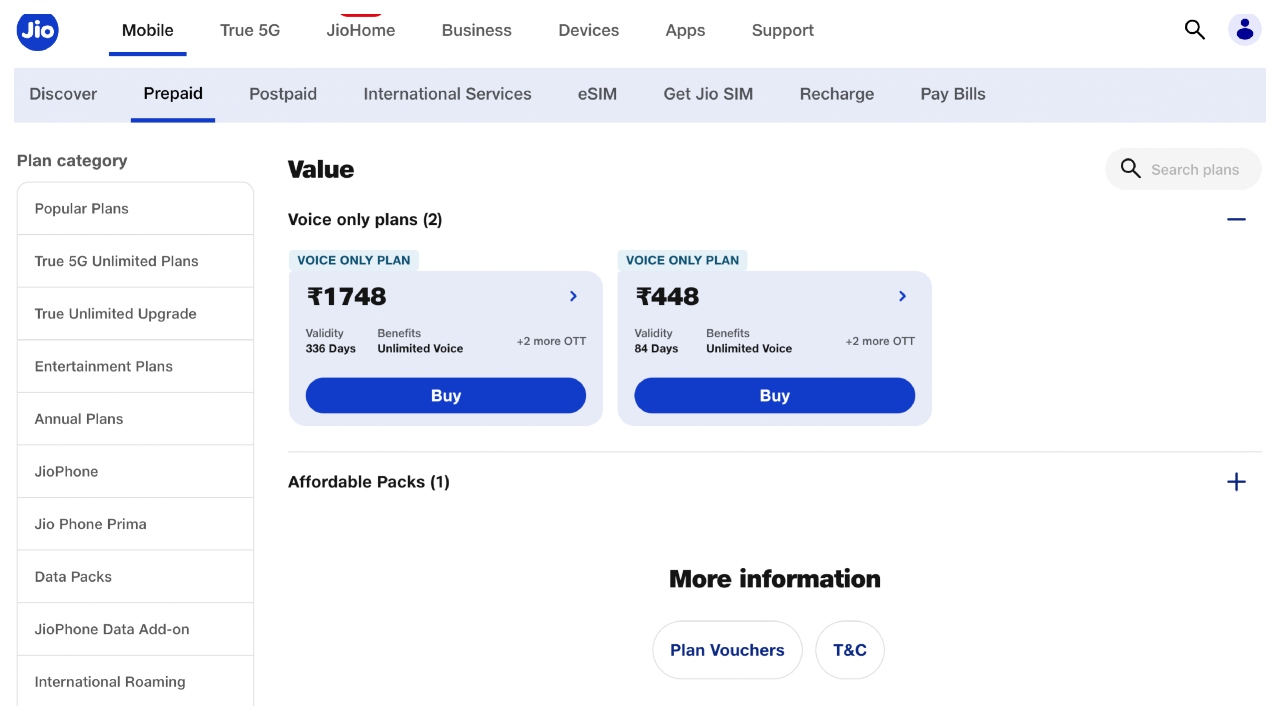
Task: Open the True 5G menu
Action: pyautogui.click(x=250, y=30)
